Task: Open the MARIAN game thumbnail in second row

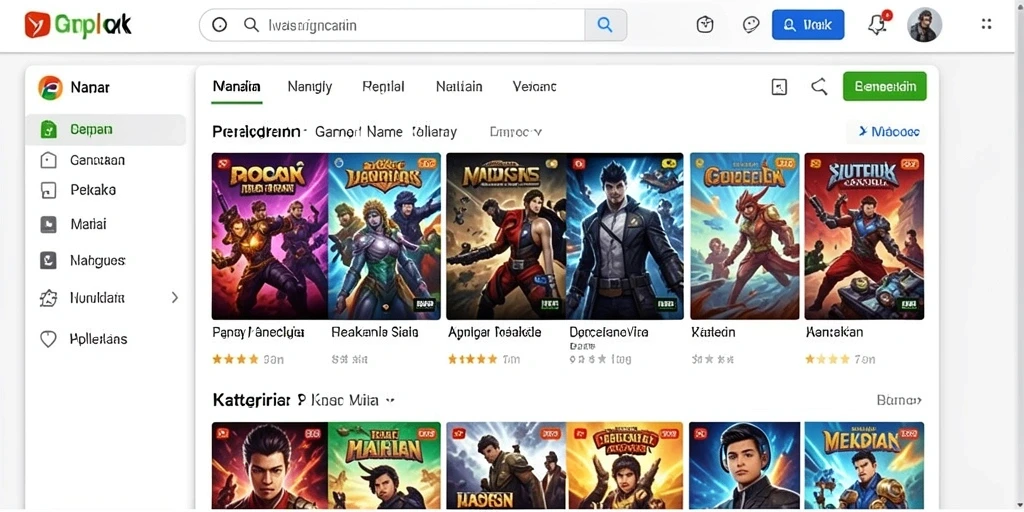Action: point(384,466)
